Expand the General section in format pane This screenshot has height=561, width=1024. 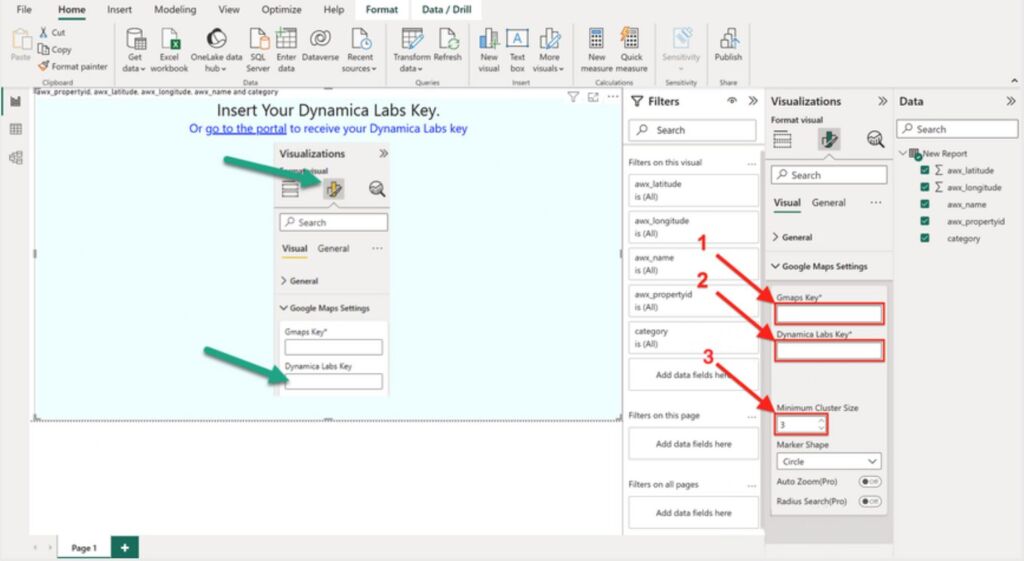tap(797, 238)
